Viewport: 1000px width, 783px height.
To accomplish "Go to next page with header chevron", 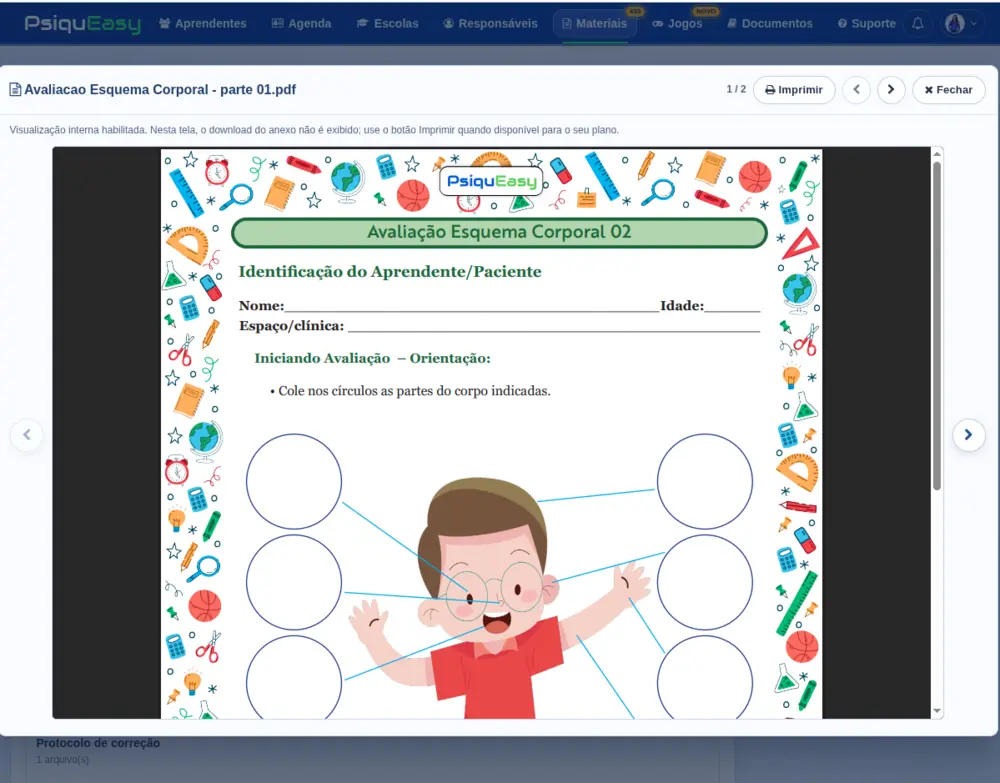I will tap(891, 90).
